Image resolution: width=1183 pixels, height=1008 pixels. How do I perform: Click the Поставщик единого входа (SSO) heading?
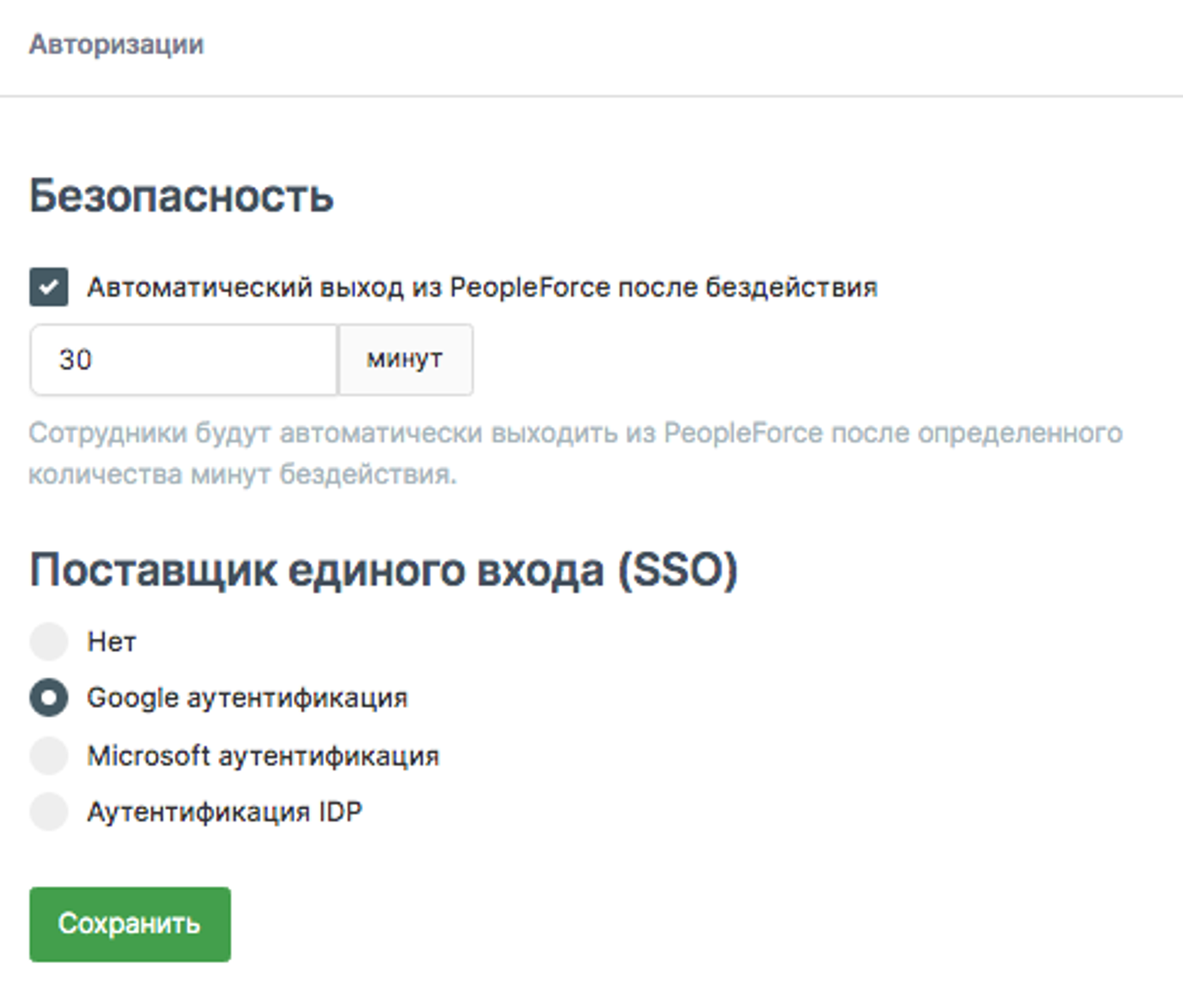click(383, 571)
